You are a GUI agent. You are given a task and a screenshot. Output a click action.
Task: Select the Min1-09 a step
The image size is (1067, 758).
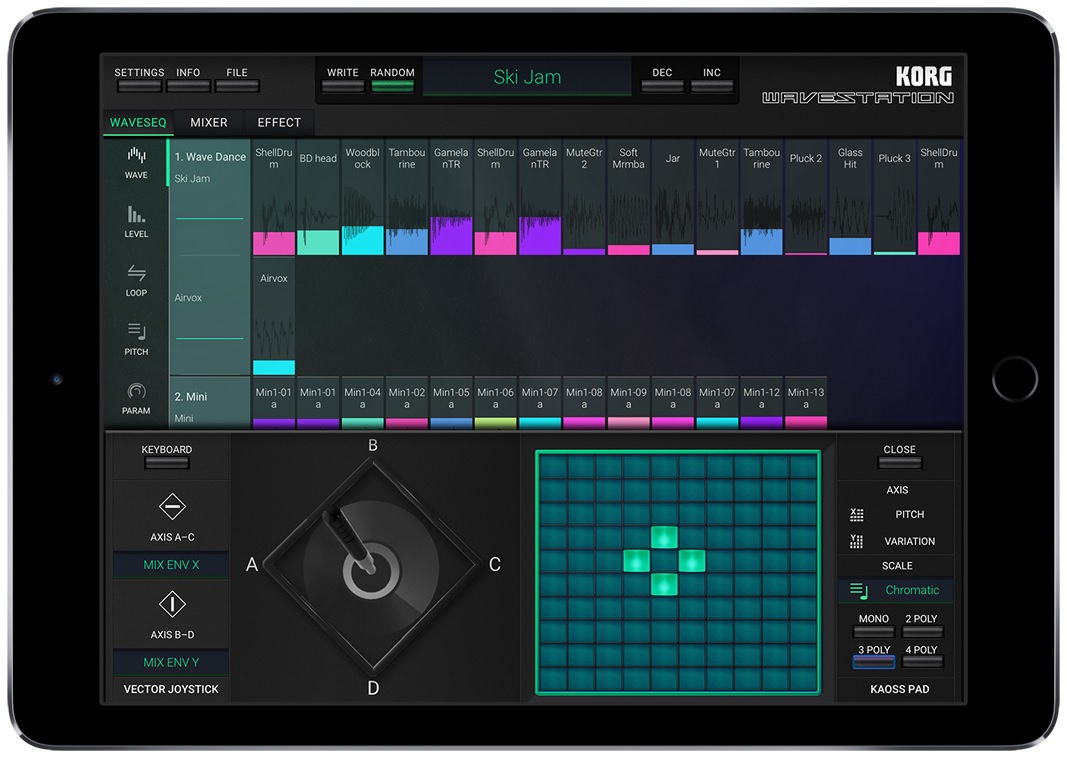(628, 403)
